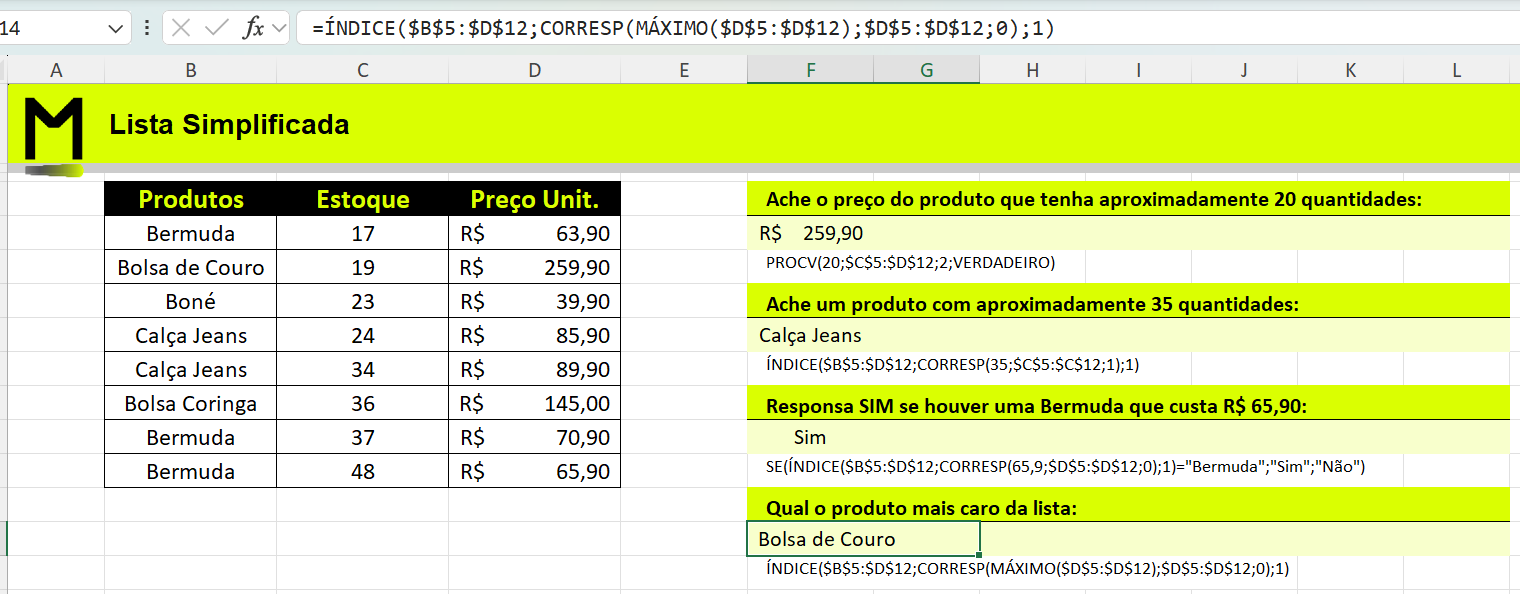The width and height of the screenshot is (1520, 594).
Task: Select column C header
Action: (x=362, y=70)
